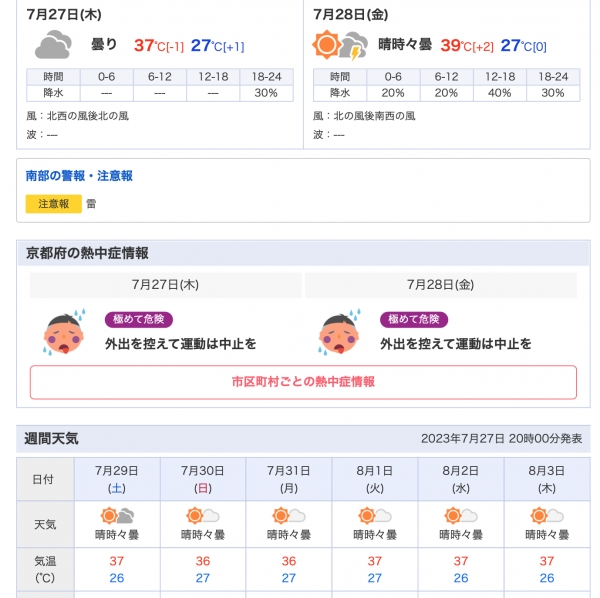
Task: Click the weather icon for 7月29日 (土)
Action: (x=117, y=516)
